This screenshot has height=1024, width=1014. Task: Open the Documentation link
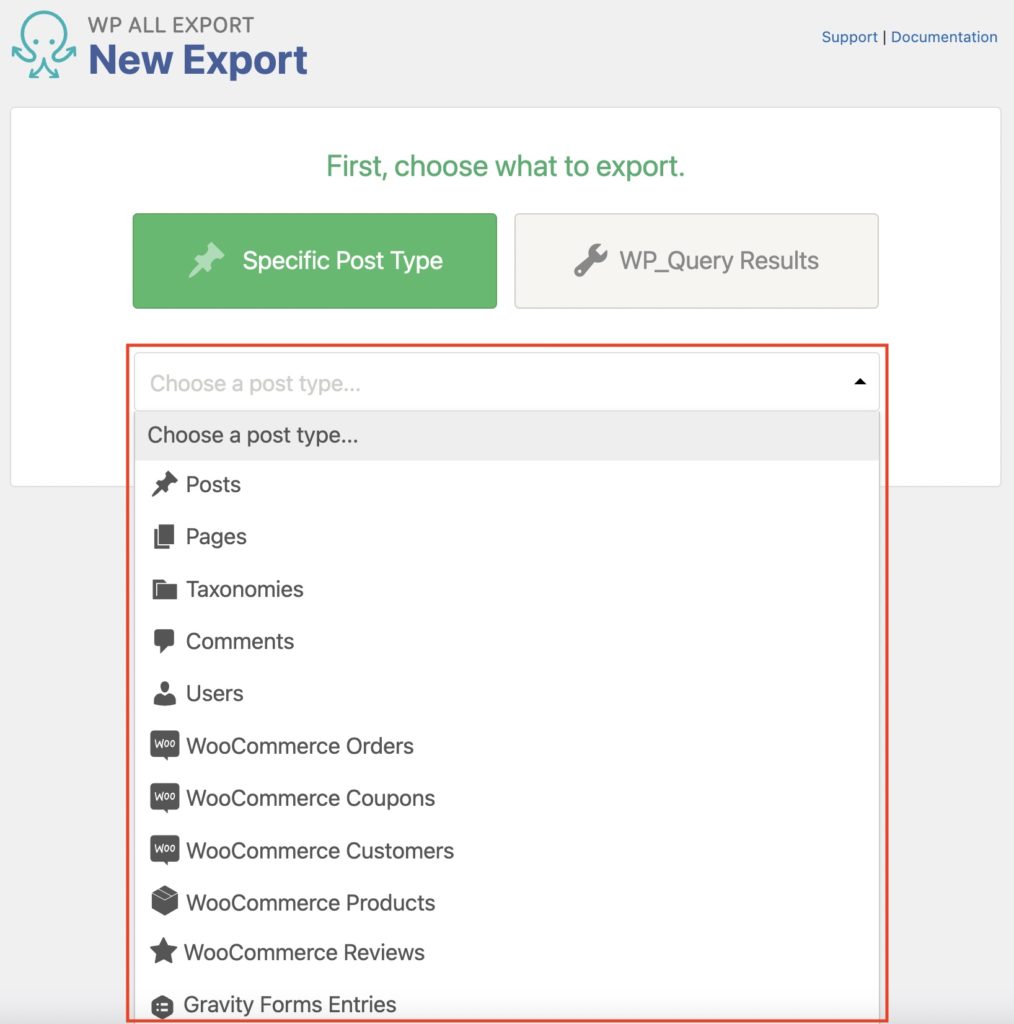point(944,37)
